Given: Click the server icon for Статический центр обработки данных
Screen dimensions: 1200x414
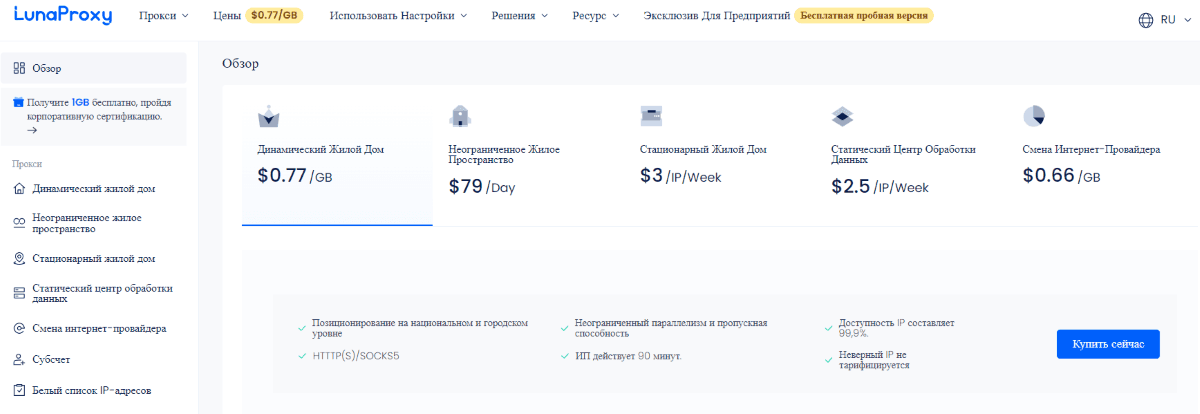Looking at the screenshot, I should point(19,292).
